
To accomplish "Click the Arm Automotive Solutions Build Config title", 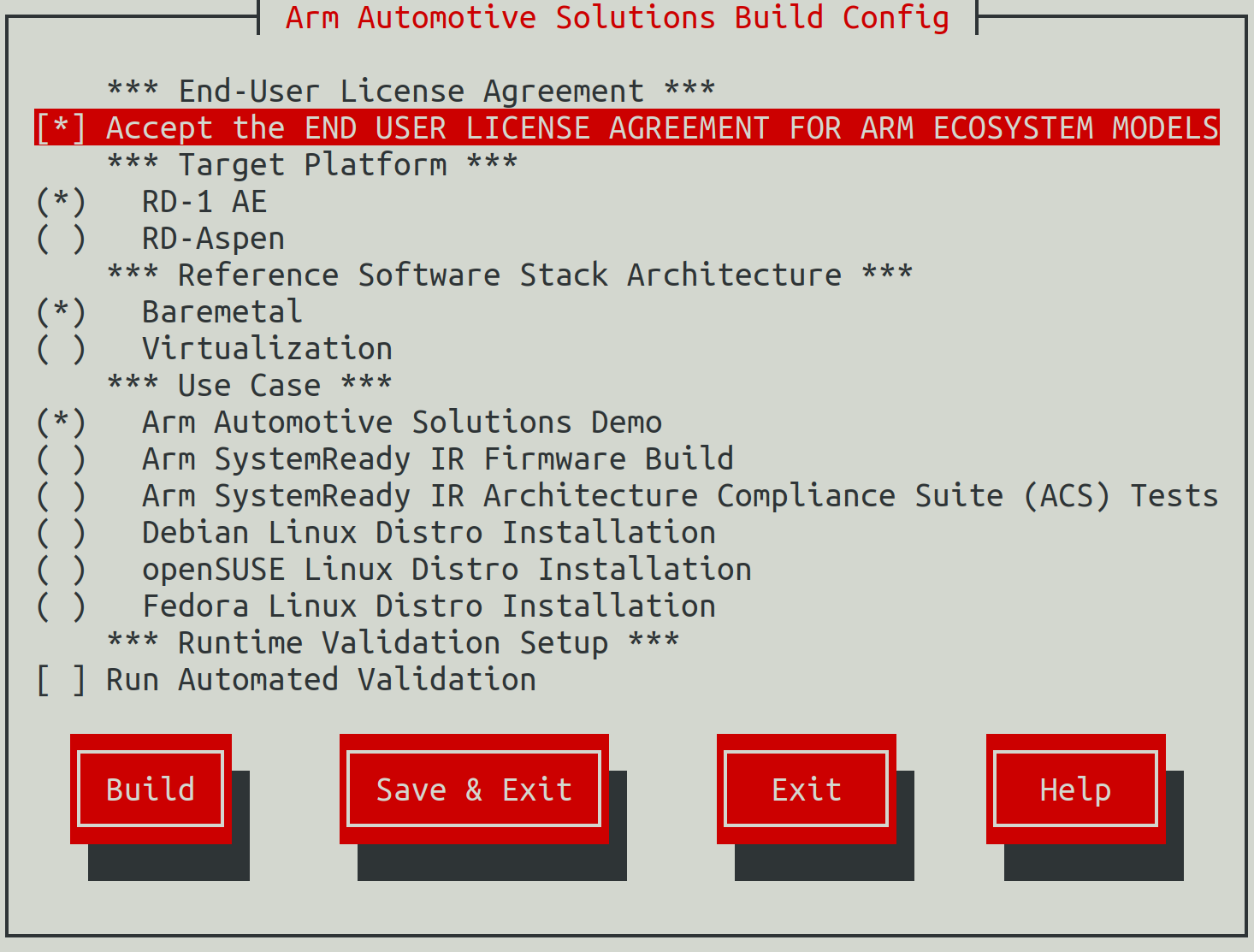I will point(618,17).
